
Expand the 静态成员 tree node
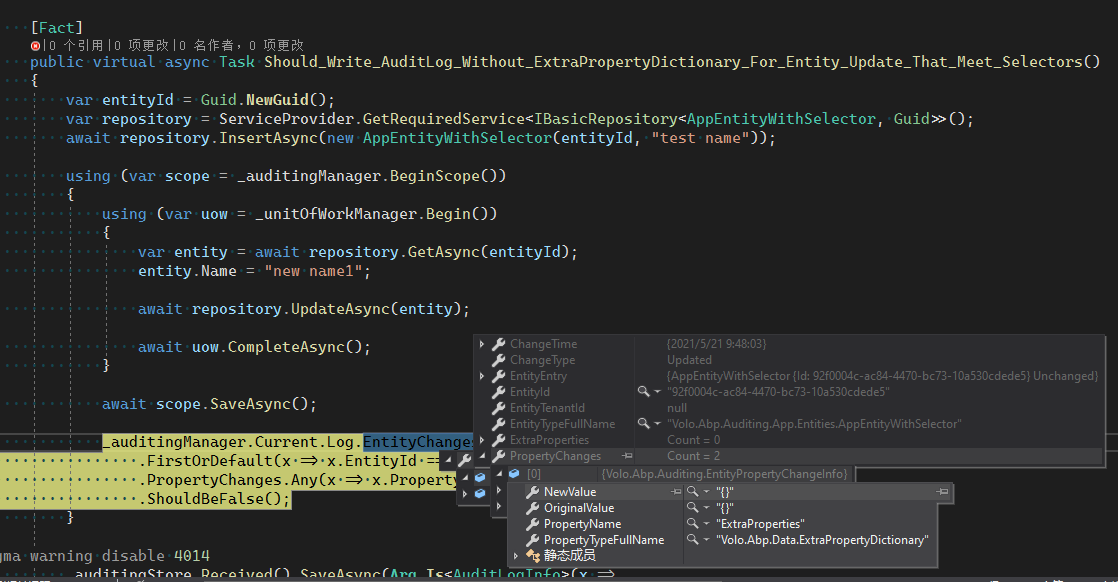point(515,555)
